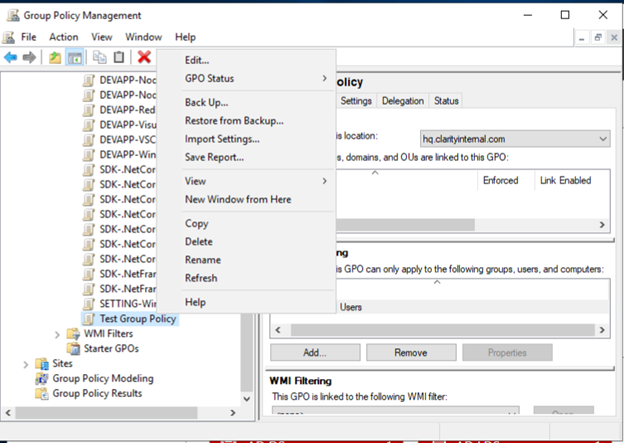Click the Copy toolbar icon
624x443 pixels.
pos(99,58)
